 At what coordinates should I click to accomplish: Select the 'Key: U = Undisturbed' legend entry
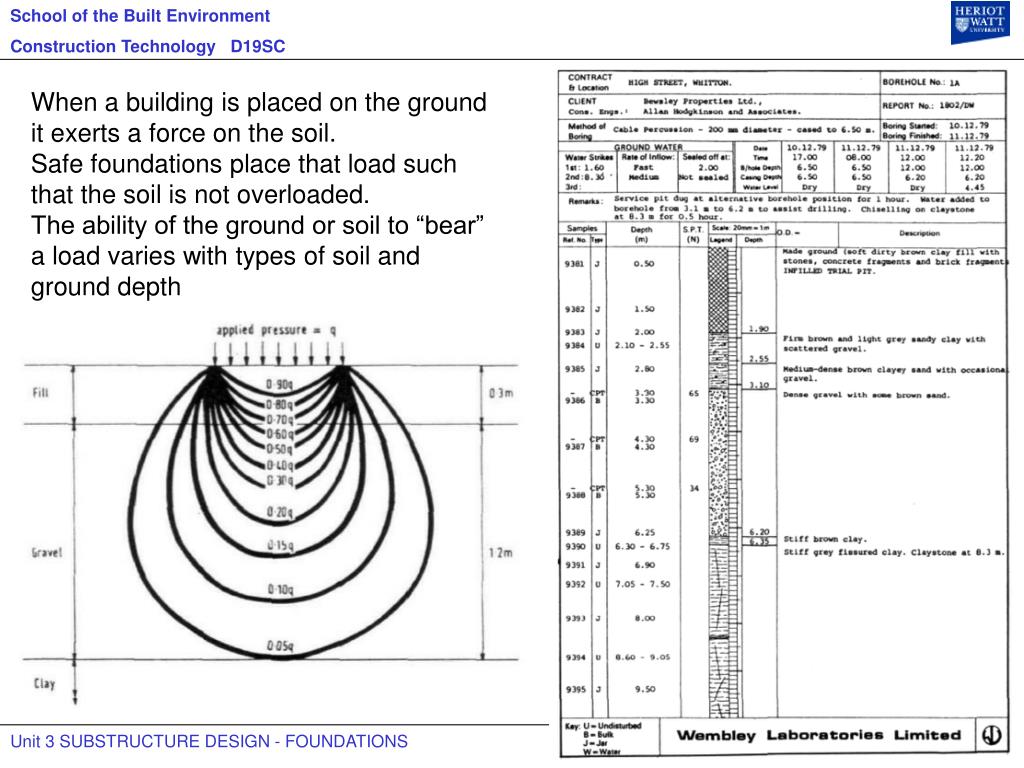pyautogui.click(x=603, y=726)
